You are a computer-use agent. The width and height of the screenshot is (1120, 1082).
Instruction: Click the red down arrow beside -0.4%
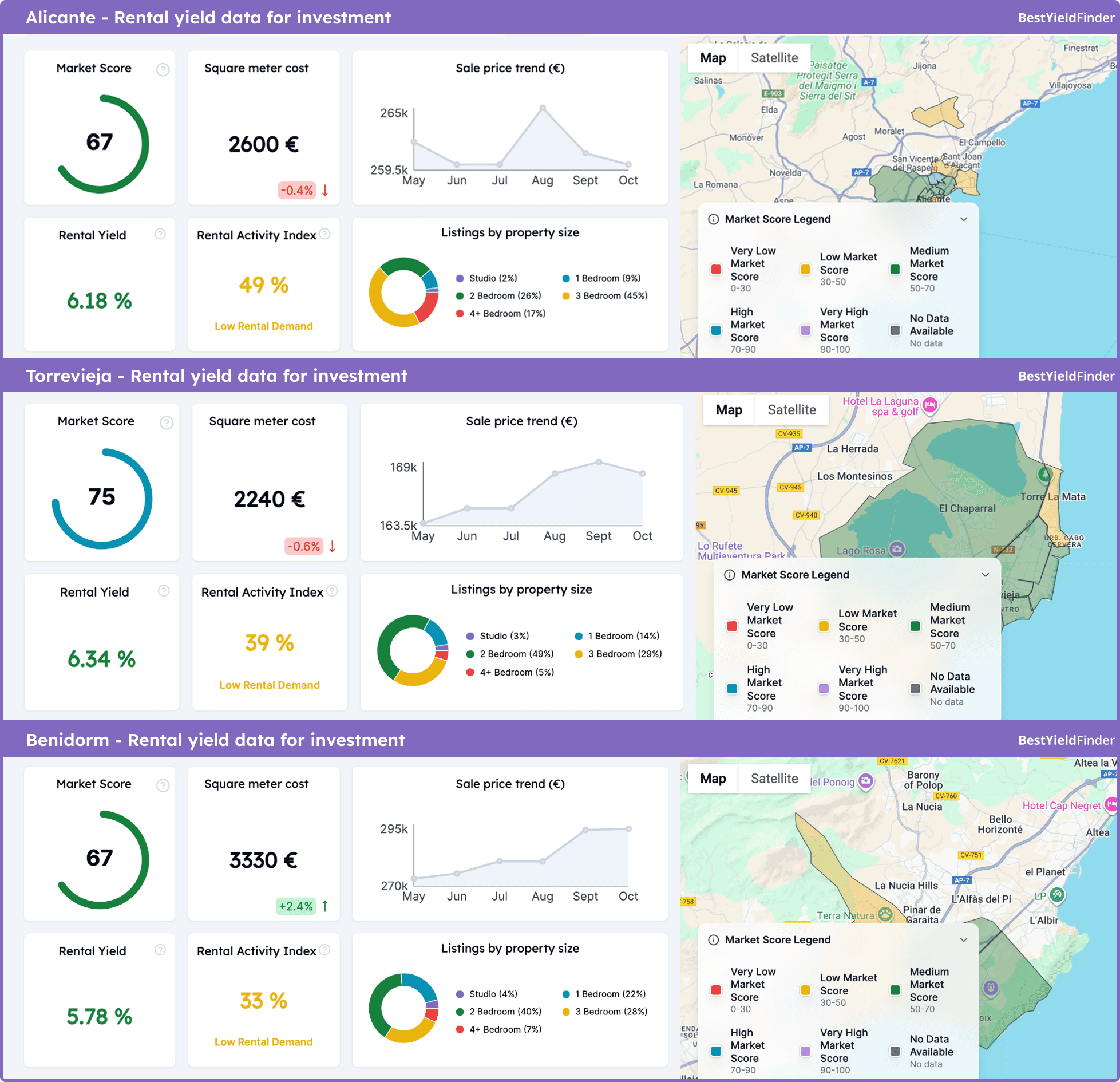click(x=325, y=190)
